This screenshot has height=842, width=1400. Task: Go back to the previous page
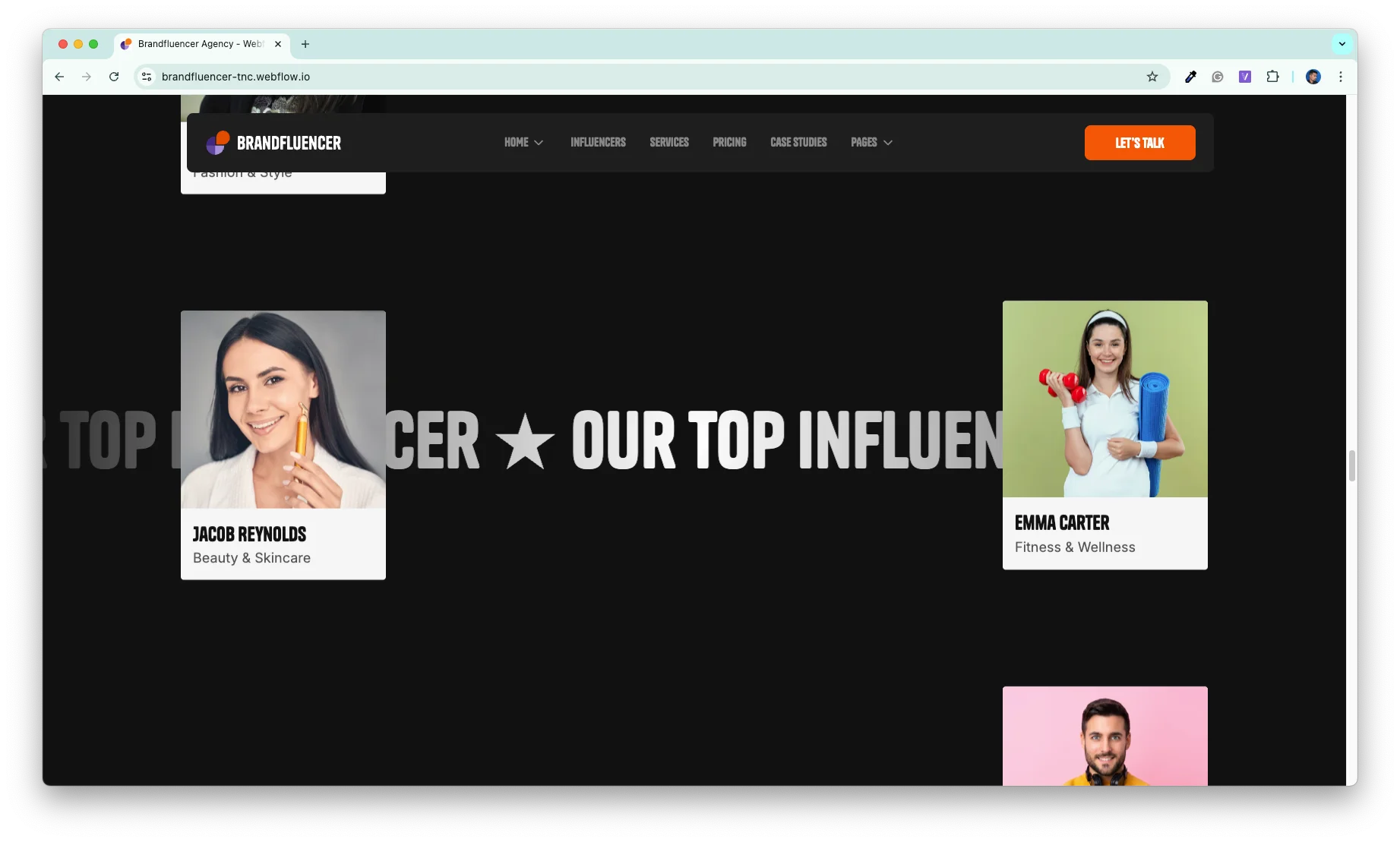point(58,77)
